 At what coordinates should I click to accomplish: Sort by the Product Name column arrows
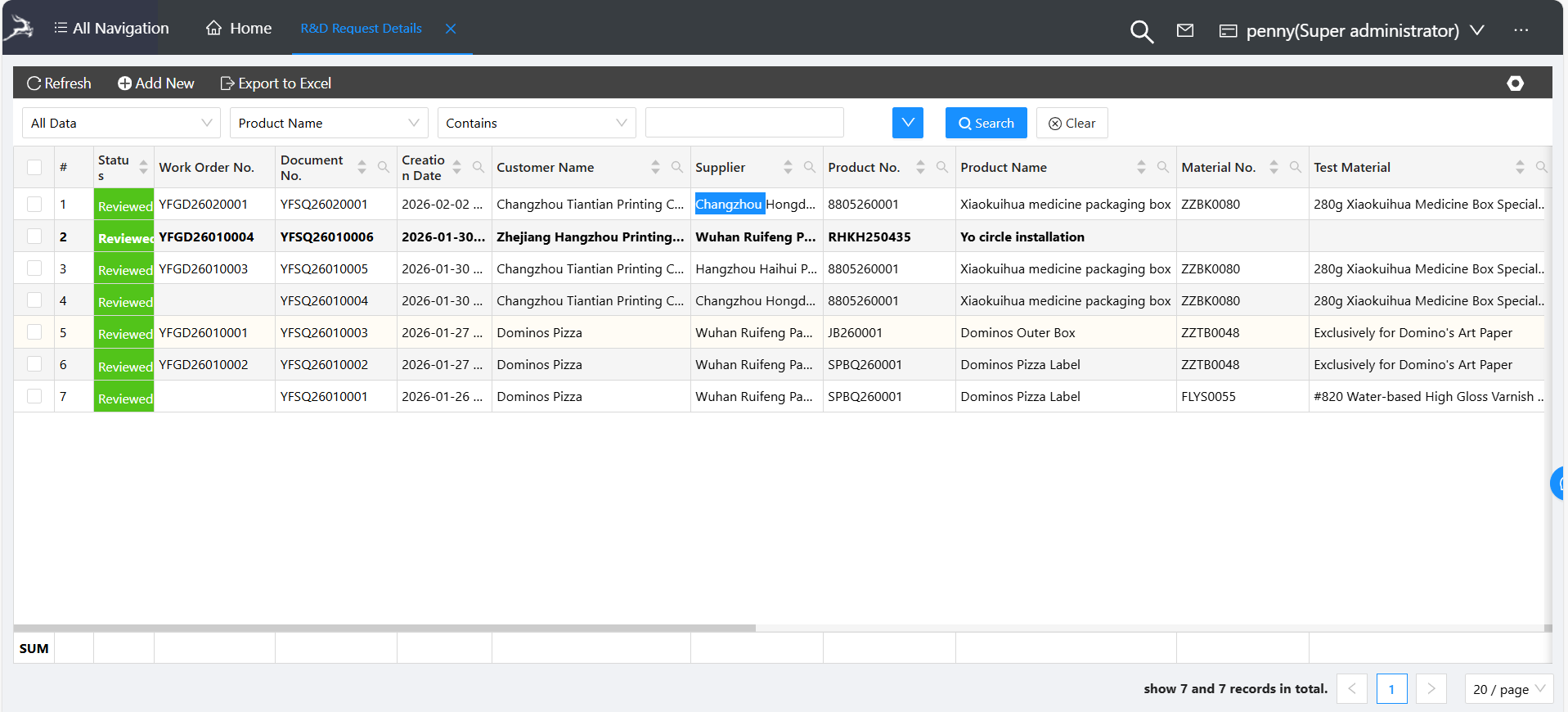pyautogui.click(x=1141, y=167)
